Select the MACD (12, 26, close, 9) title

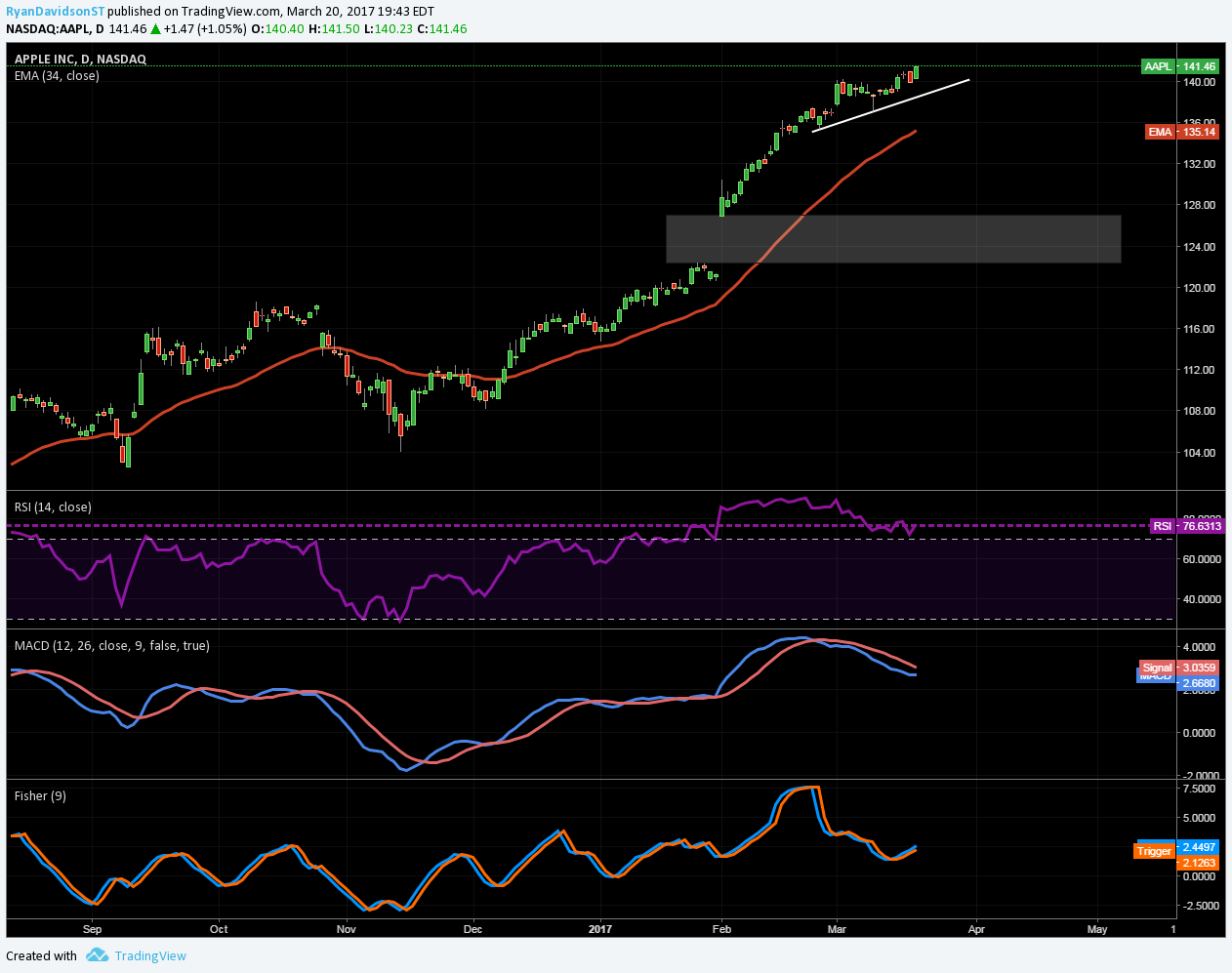[111, 645]
